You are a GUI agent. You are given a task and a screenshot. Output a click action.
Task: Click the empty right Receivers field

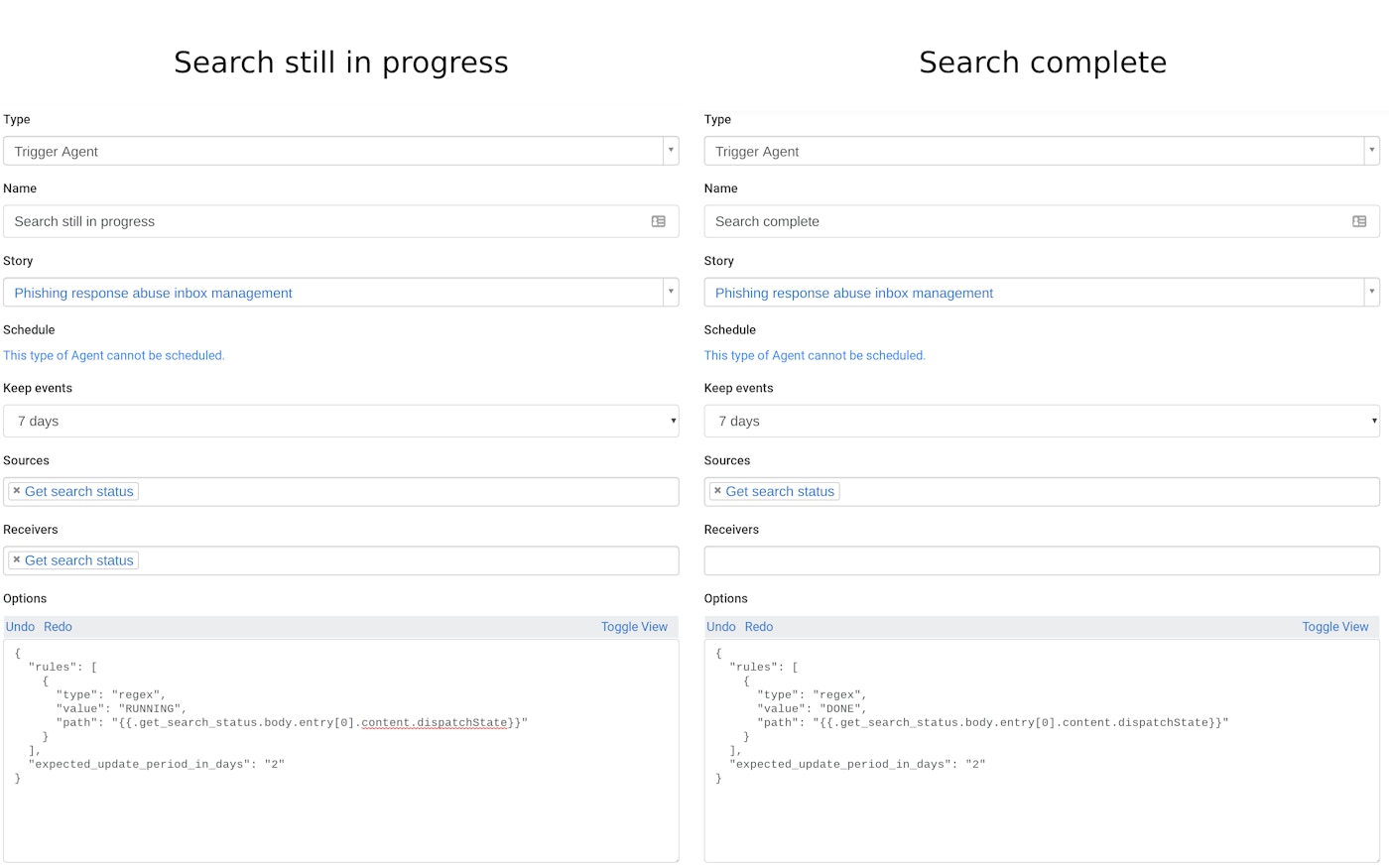1042,560
